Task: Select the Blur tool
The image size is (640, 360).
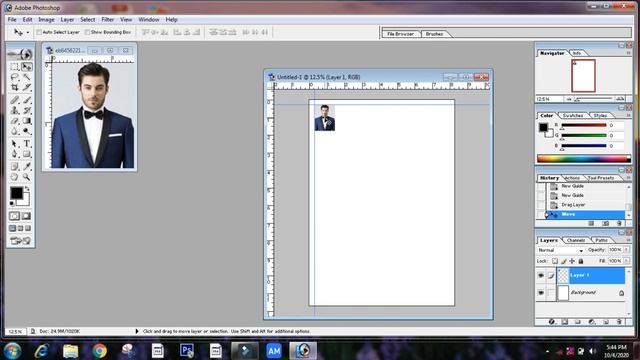Action: 15,131
